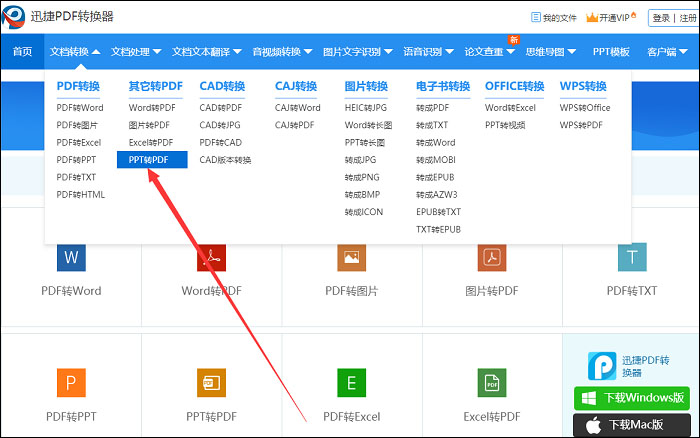
Task: Click 注册 link in header
Action: point(688,18)
